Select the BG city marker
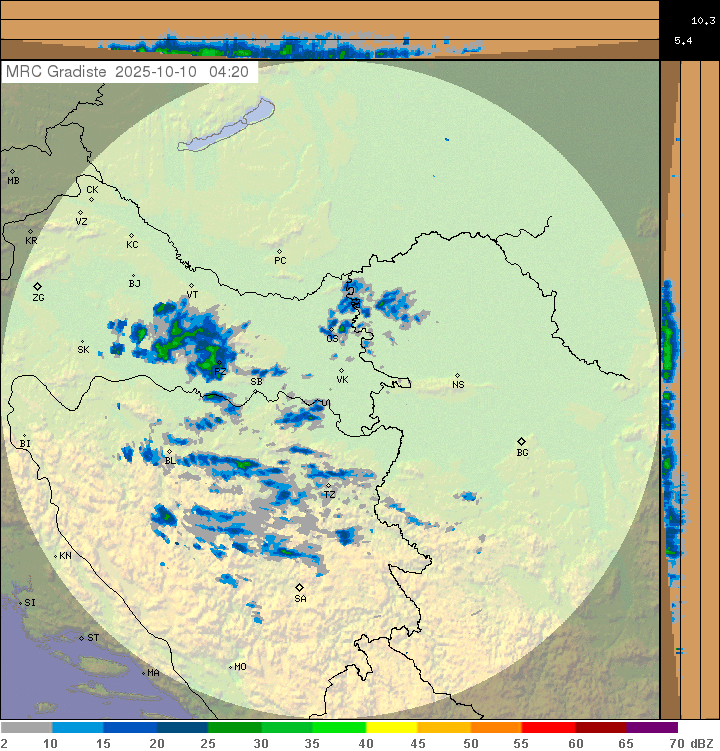This screenshot has width=720, height=751. point(521,441)
